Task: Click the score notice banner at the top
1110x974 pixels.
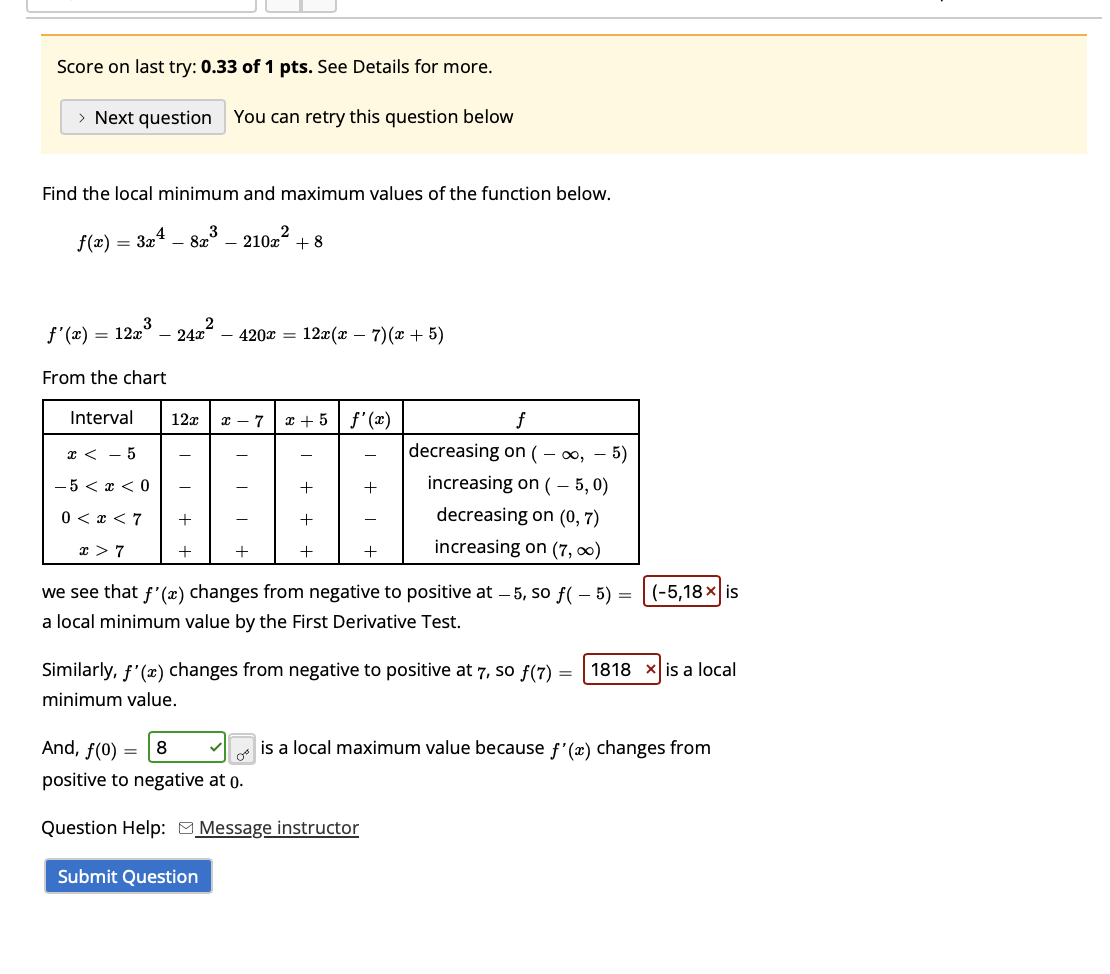Action: (563, 93)
